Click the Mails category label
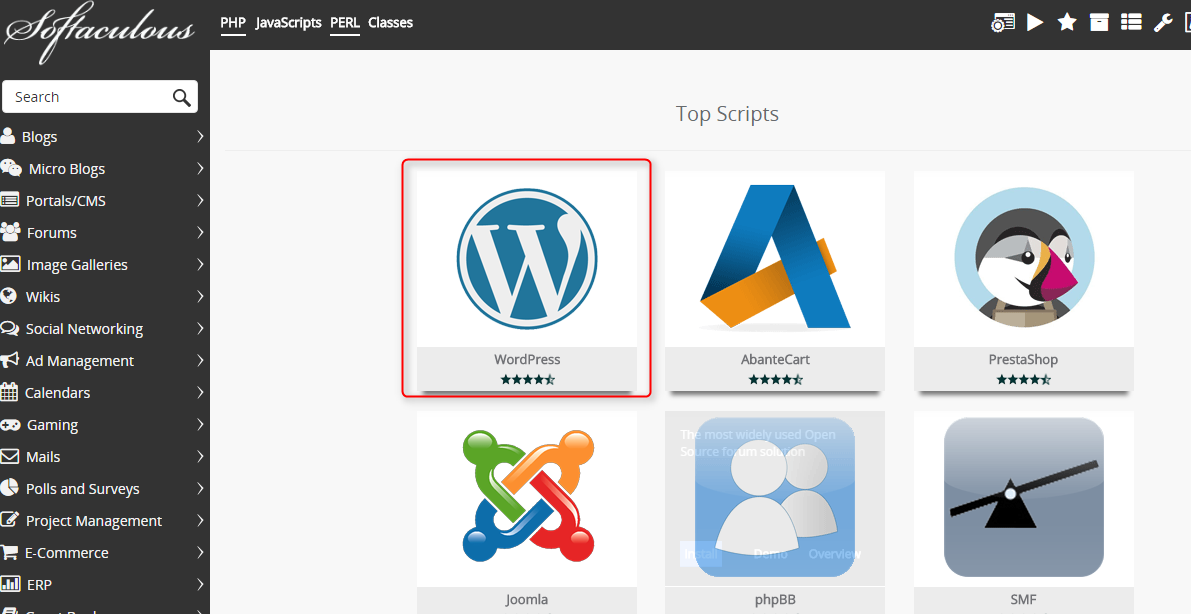This screenshot has width=1191, height=614. (x=43, y=457)
